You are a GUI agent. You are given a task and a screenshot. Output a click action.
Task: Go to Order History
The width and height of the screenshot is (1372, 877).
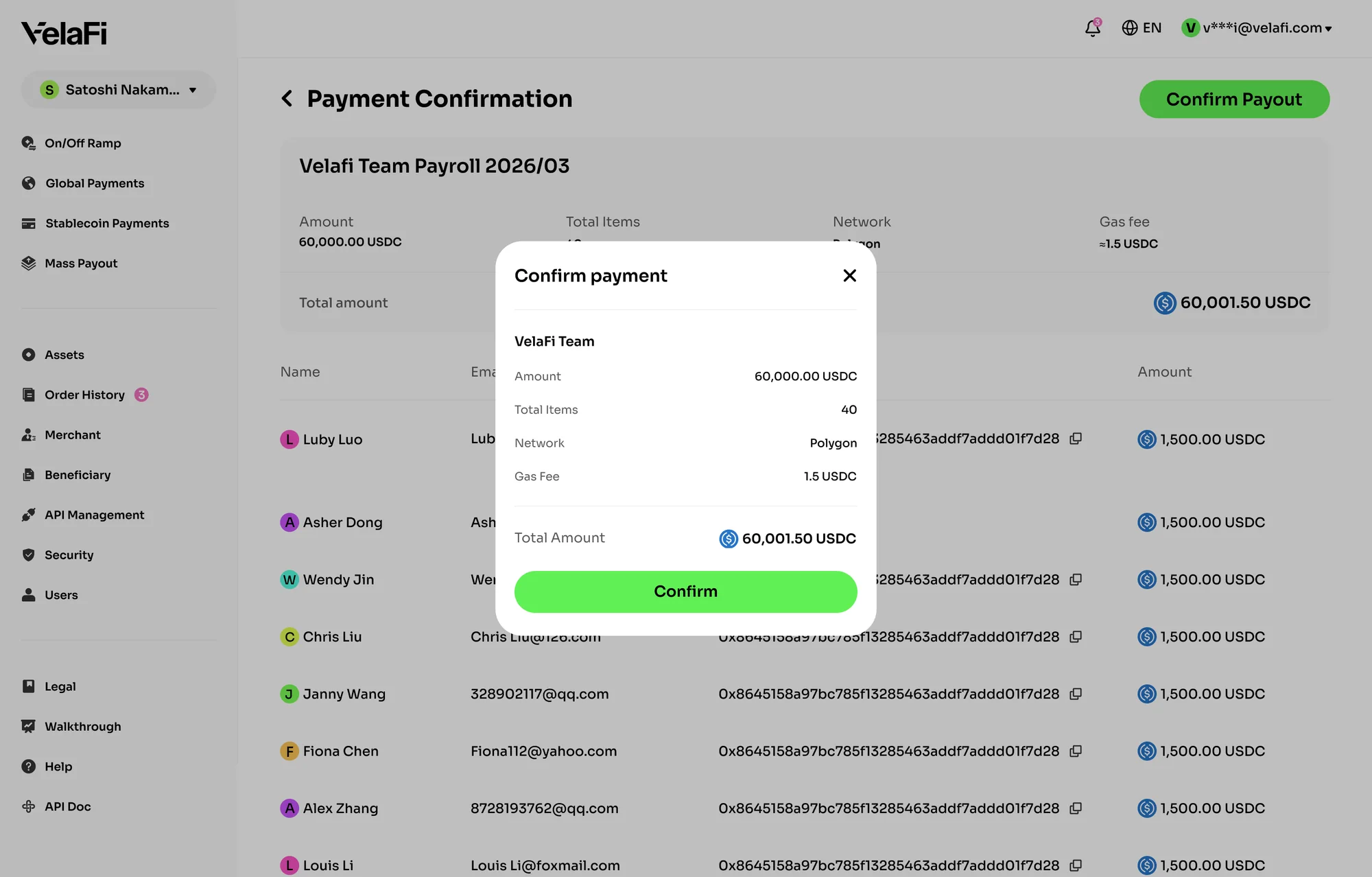(84, 395)
